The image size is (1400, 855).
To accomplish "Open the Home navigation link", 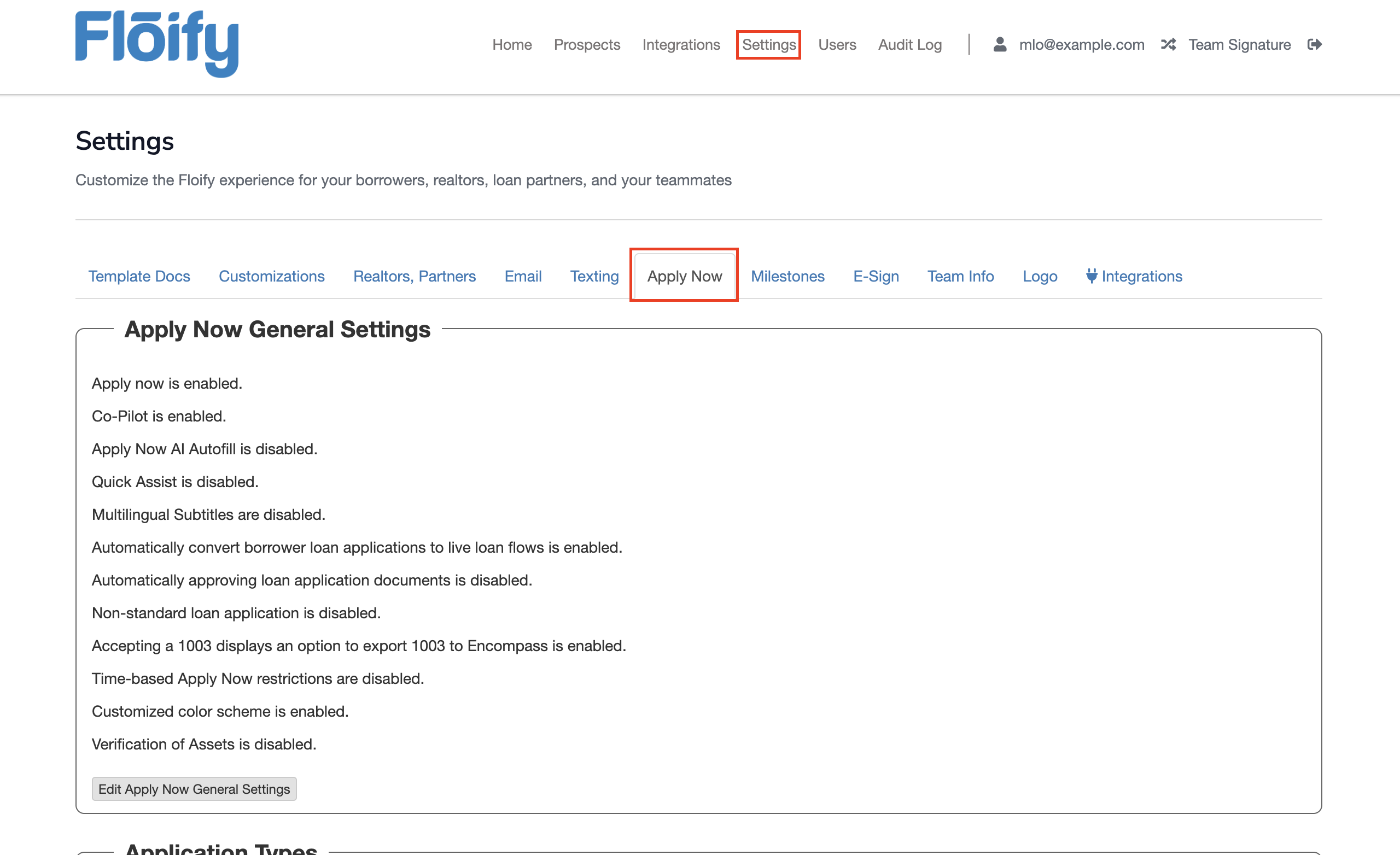I will point(511,44).
